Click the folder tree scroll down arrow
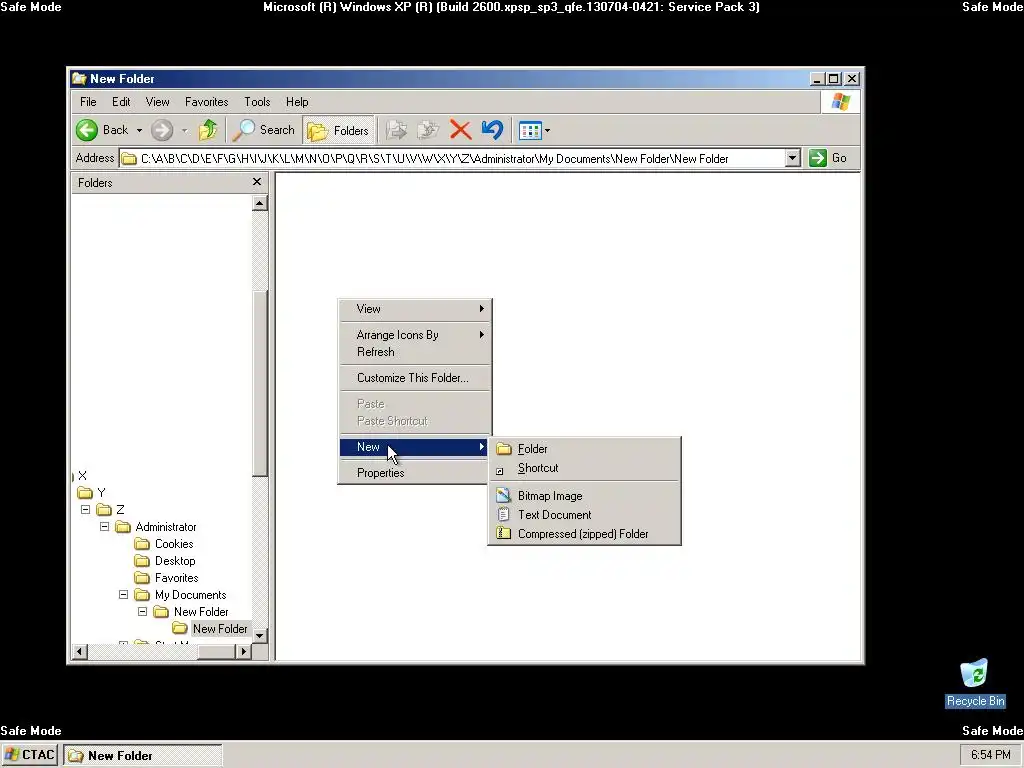Screen dimensions: 1024x768 (260, 635)
